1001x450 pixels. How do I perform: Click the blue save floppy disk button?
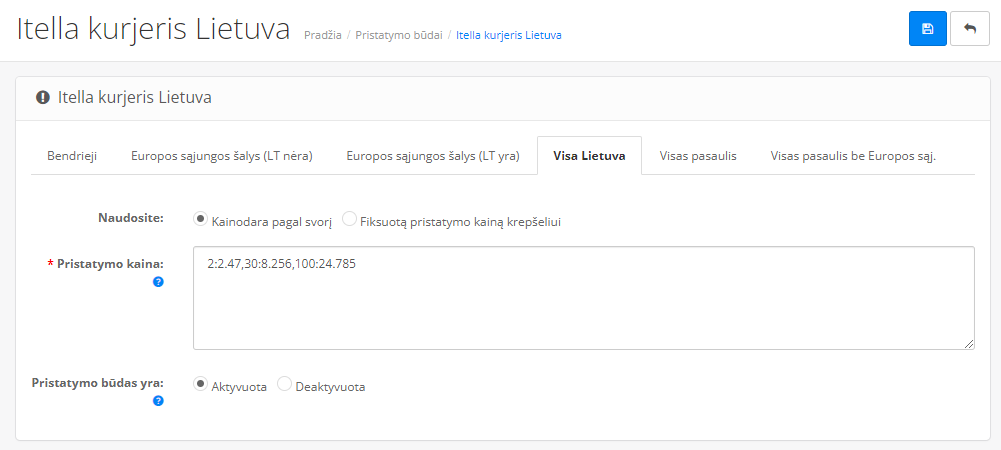[x=928, y=29]
